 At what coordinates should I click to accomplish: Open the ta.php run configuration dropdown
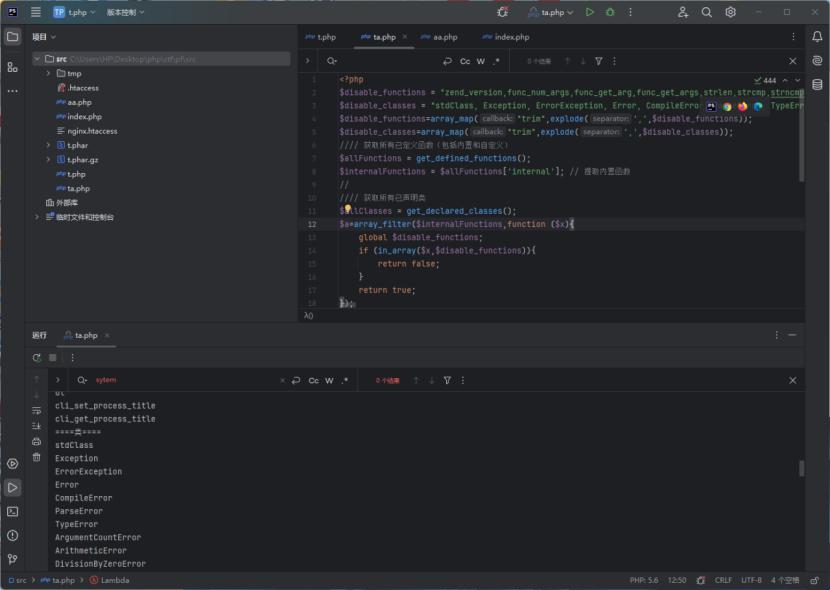pyautogui.click(x=553, y=12)
